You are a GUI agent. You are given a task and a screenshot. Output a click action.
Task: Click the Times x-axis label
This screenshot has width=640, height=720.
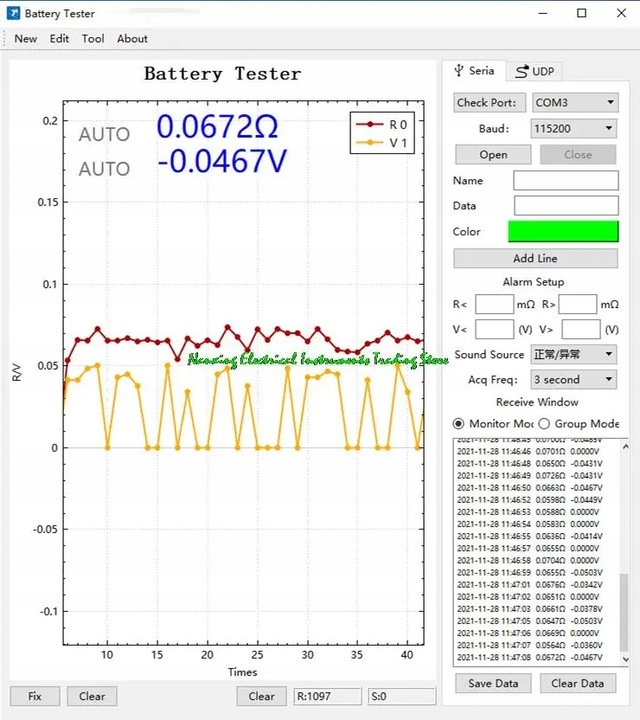(x=242, y=672)
